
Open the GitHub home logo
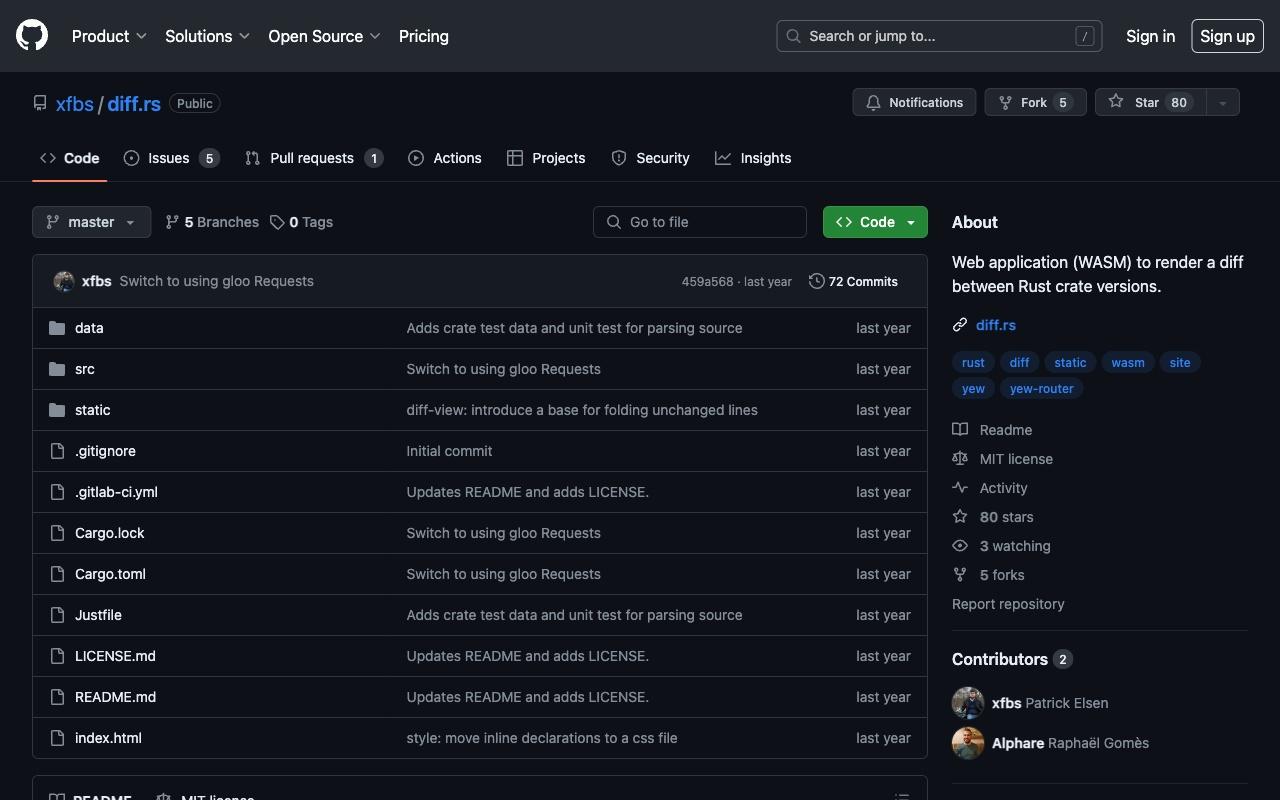coord(32,36)
